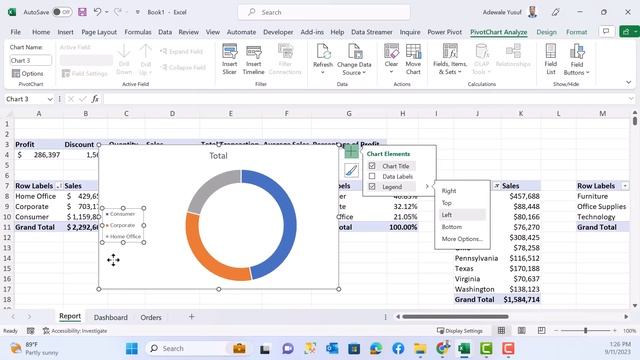Toggle AutoSave switch
Viewport: 640px width, 360px height.
point(62,12)
